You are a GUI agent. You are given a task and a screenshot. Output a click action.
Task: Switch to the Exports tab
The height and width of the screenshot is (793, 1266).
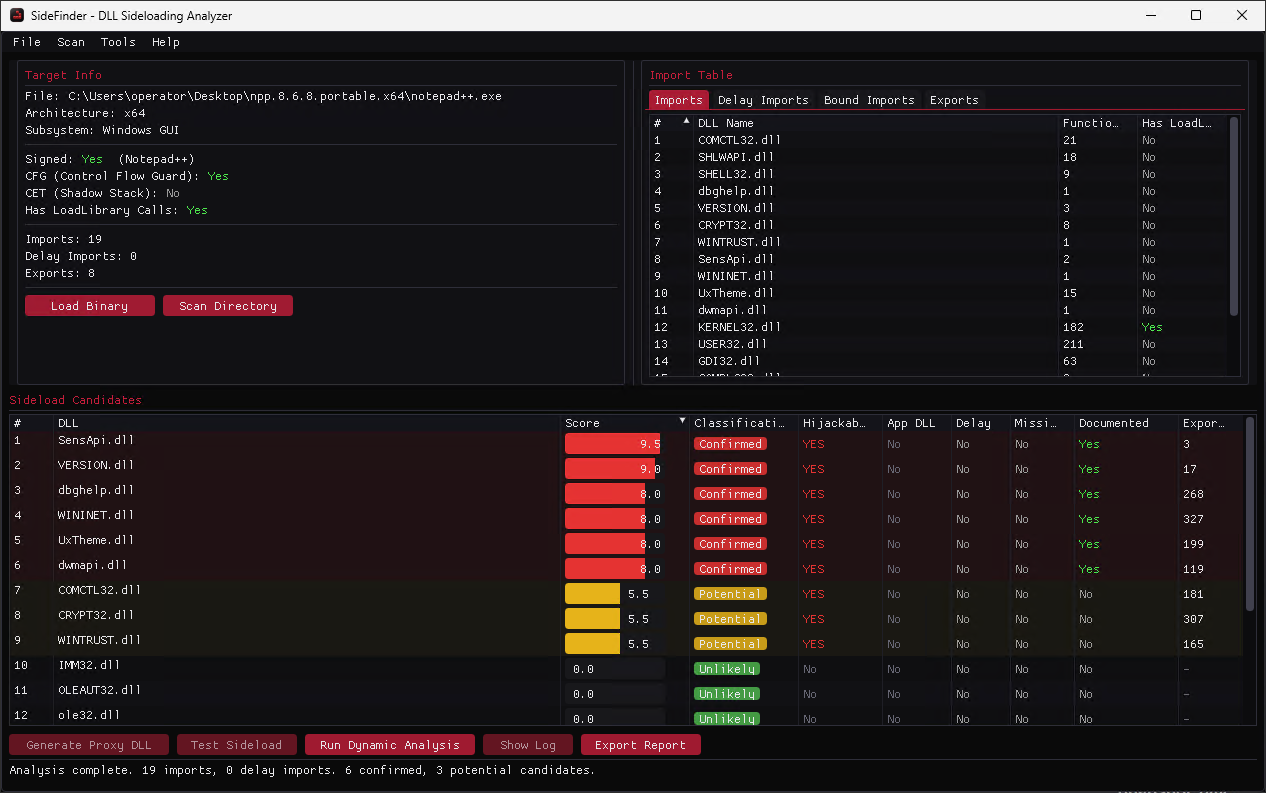click(x=954, y=100)
